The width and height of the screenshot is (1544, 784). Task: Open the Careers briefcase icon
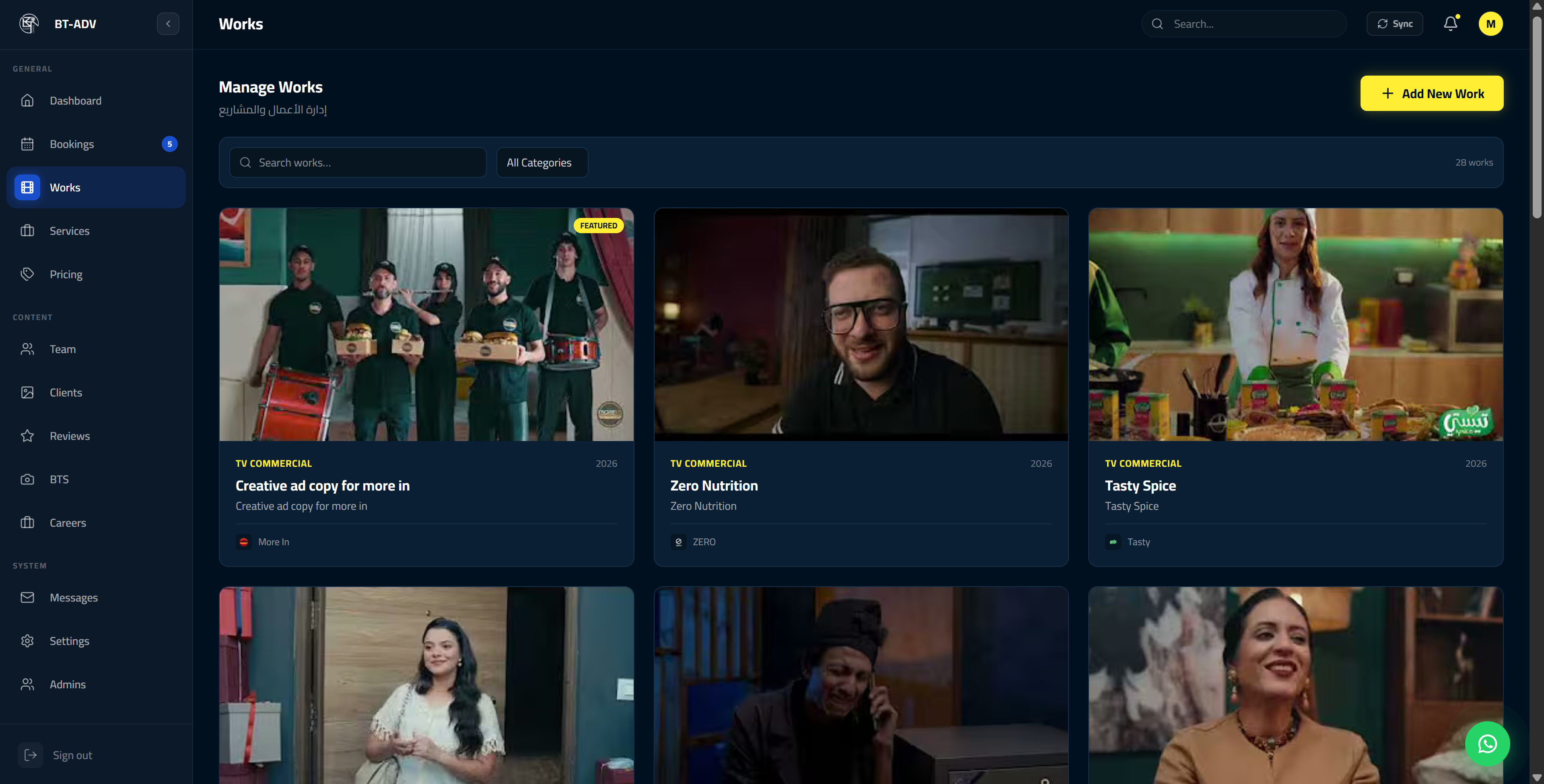point(28,523)
